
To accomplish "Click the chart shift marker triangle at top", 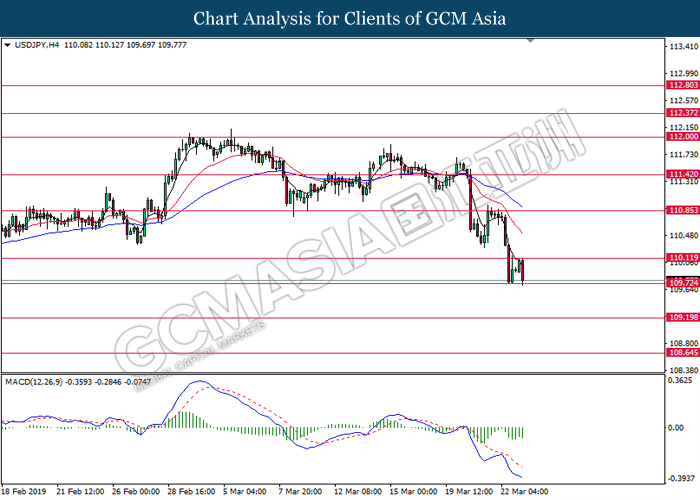I will tap(530, 41).
